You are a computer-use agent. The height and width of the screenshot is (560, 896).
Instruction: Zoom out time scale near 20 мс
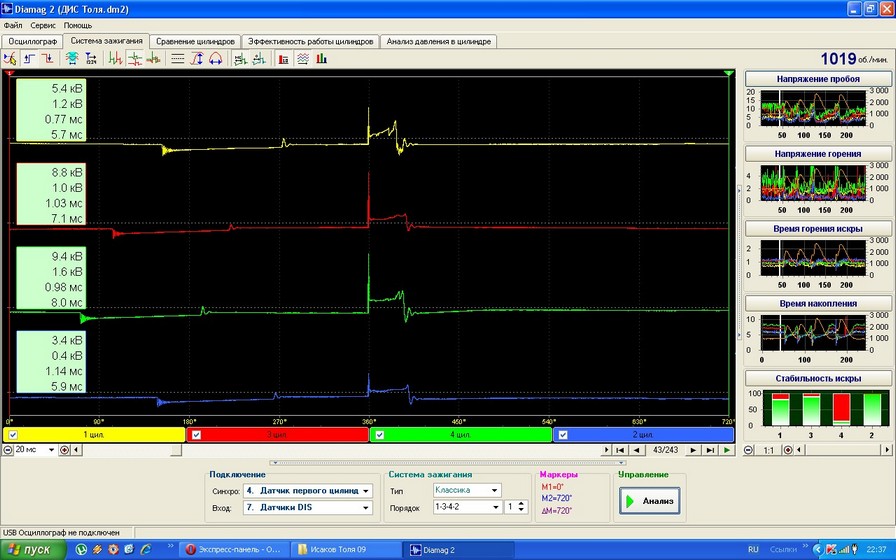click(x=8, y=450)
